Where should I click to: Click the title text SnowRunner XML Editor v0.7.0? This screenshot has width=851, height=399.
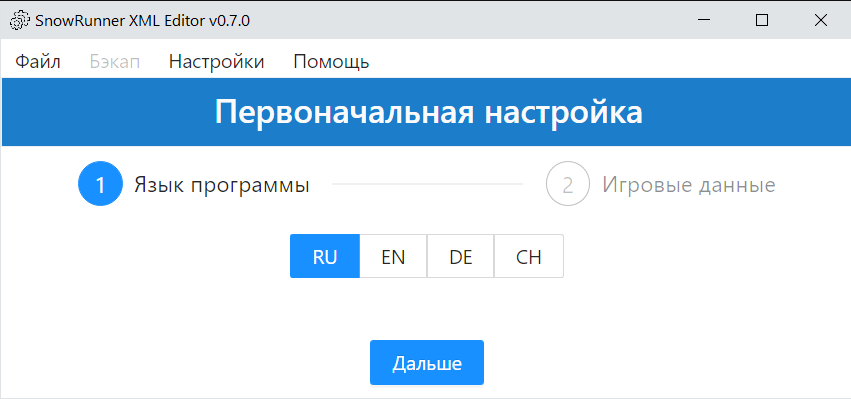click(x=143, y=21)
